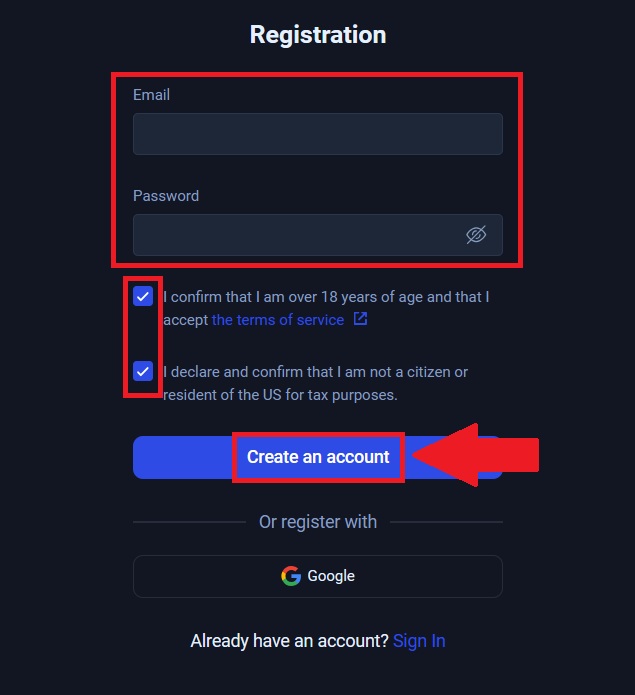Click the Google logo icon
Viewport: 635px width, 695px height.
click(x=291, y=576)
